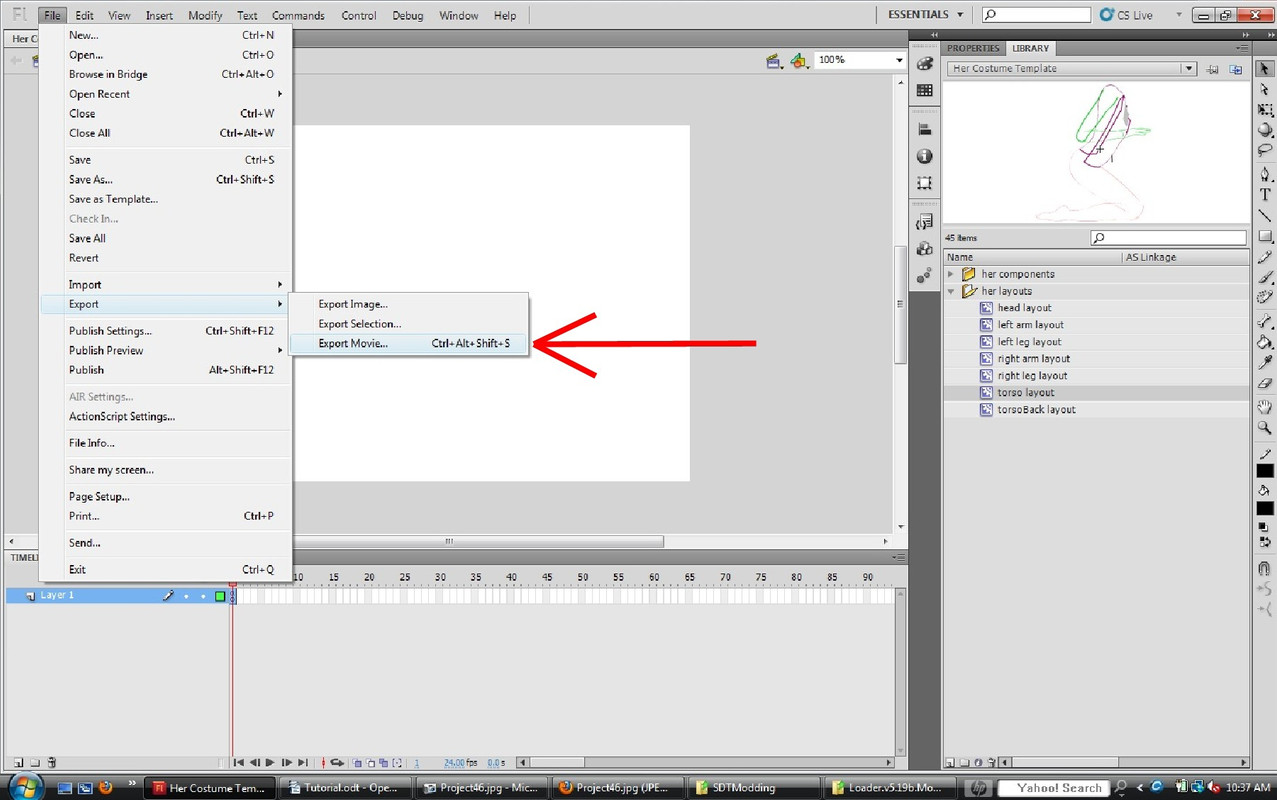Click Export Movie in the submenu

[x=353, y=344]
